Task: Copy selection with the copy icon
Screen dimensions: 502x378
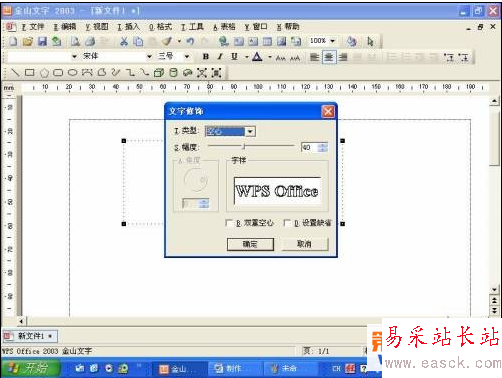Action: click(x=138, y=41)
